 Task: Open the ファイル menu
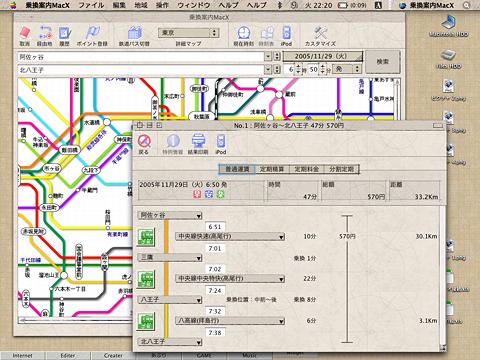pyautogui.click(x=91, y=5)
